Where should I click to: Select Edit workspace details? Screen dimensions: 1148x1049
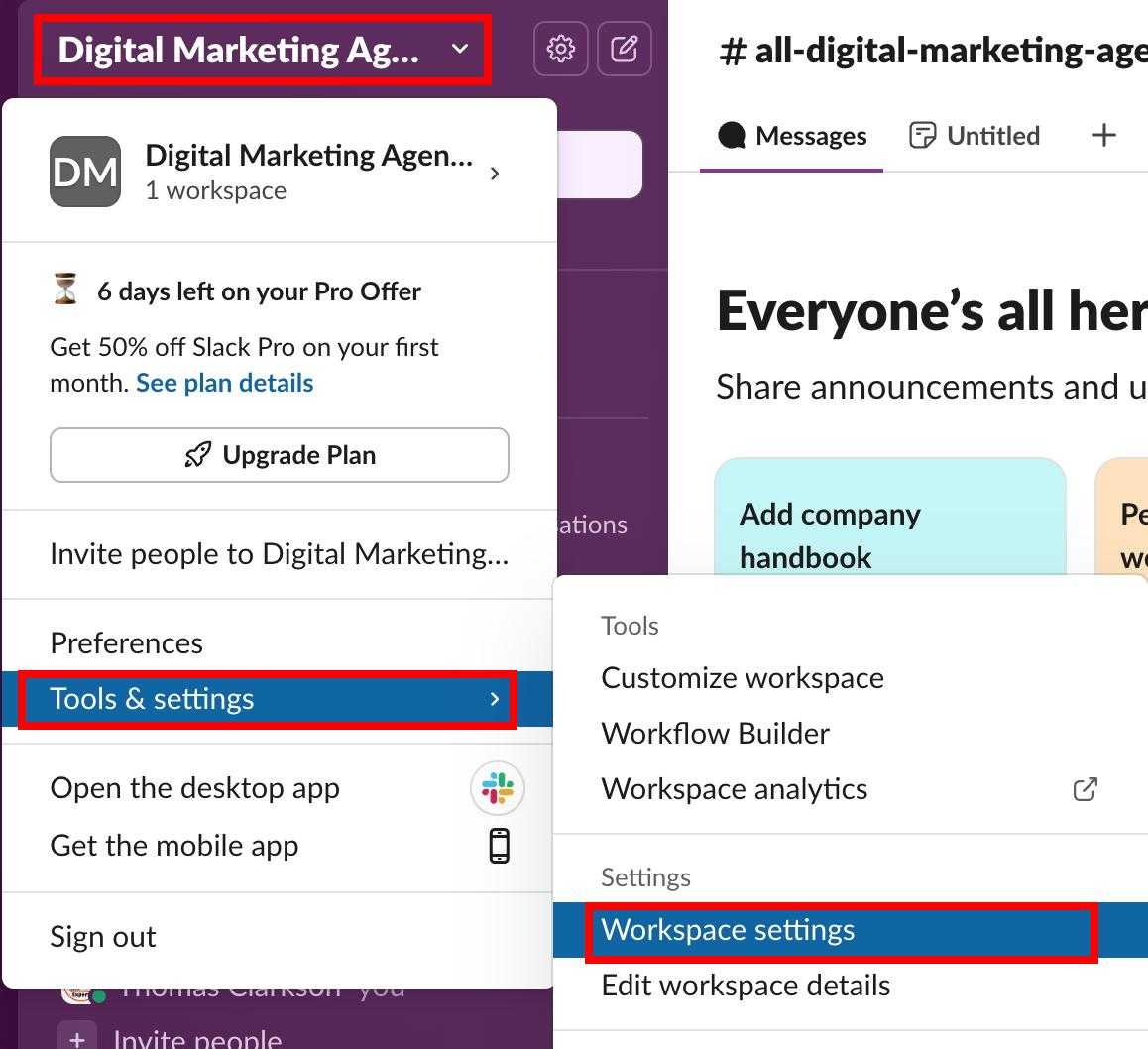click(x=746, y=986)
